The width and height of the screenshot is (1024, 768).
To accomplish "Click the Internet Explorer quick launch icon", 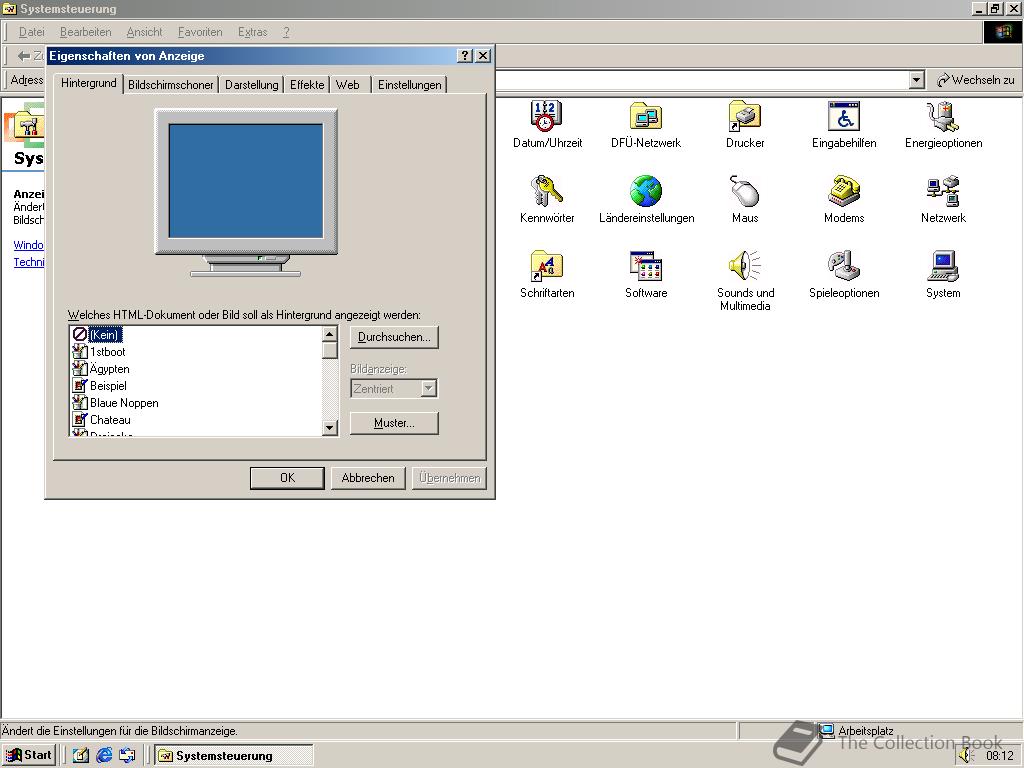I will [104, 755].
